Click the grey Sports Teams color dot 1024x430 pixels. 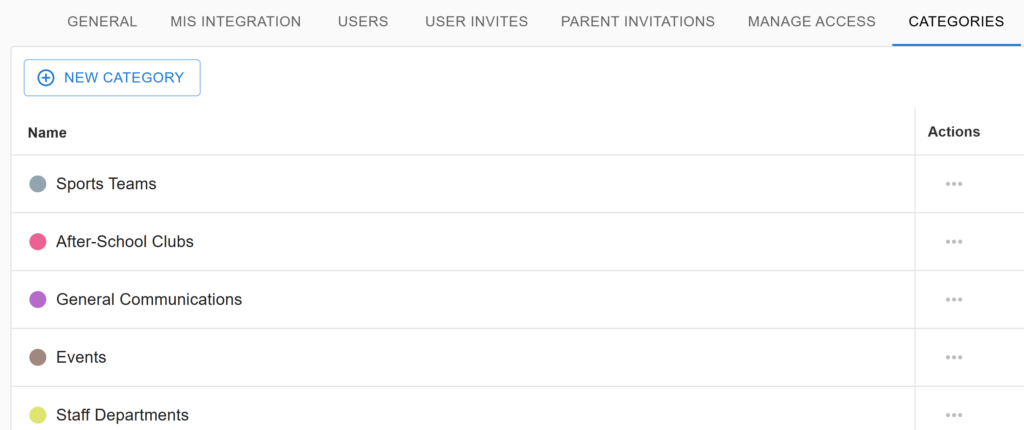click(38, 184)
